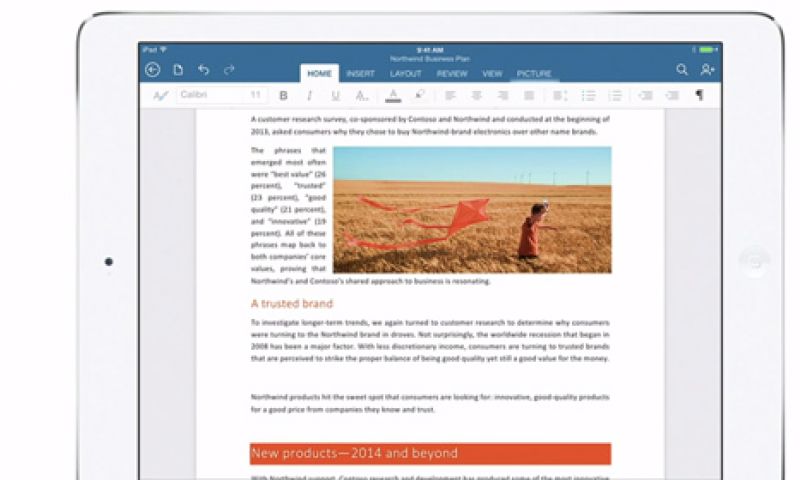This screenshot has width=800, height=480.
Task: Select the kite field picture
Action: click(x=472, y=210)
